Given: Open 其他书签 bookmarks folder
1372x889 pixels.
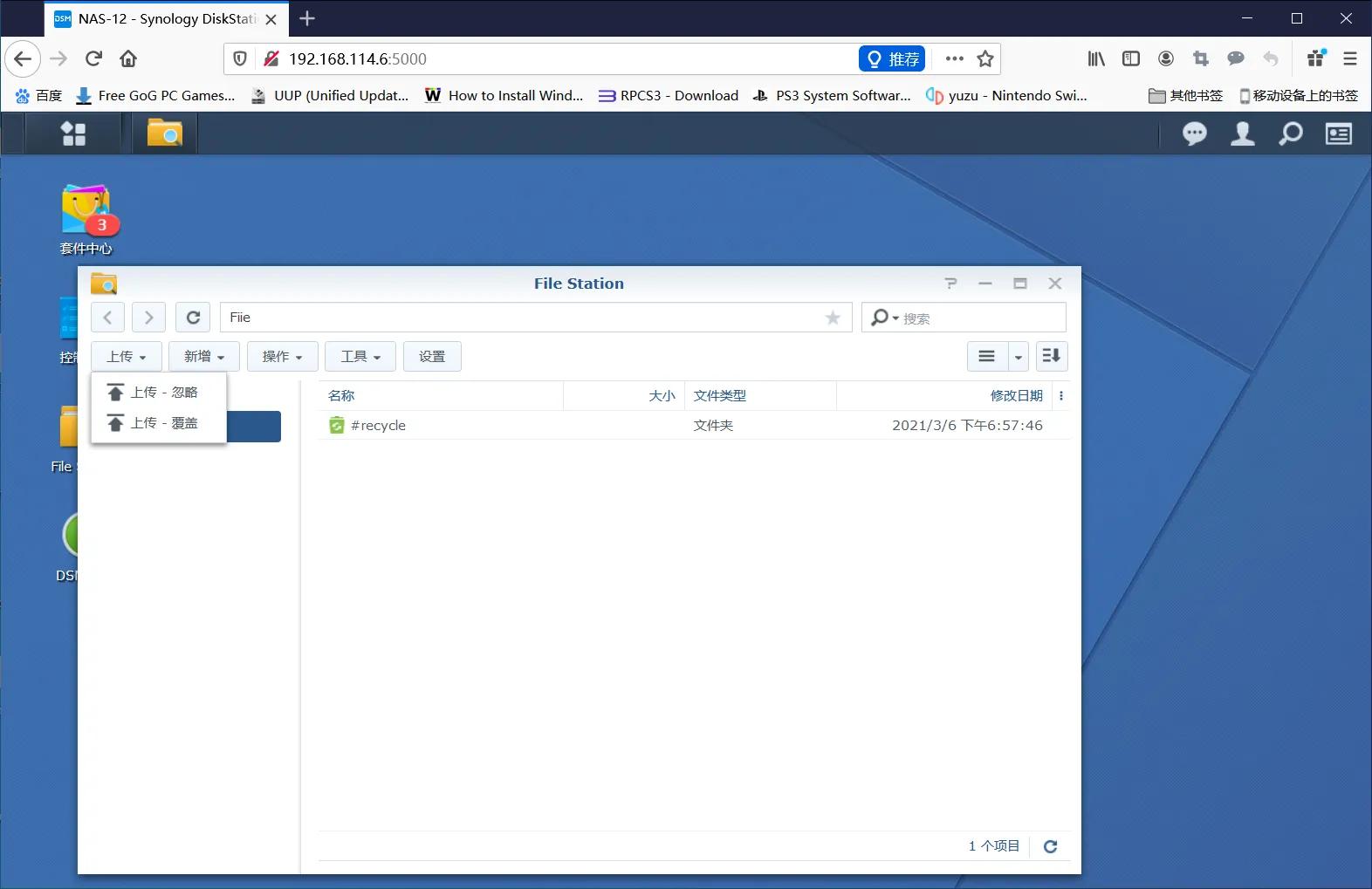Looking at the screenshot, I should click(1185, 95).
